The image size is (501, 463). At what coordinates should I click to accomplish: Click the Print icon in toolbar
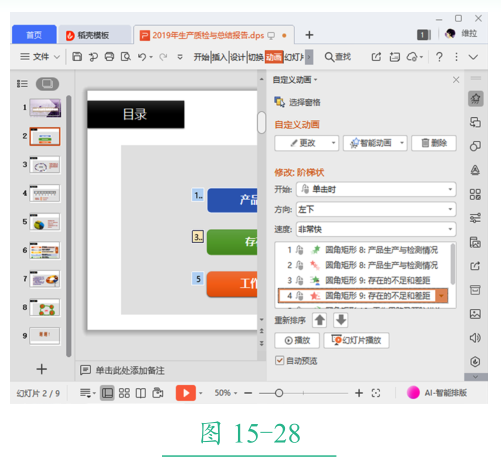point(109,57)
